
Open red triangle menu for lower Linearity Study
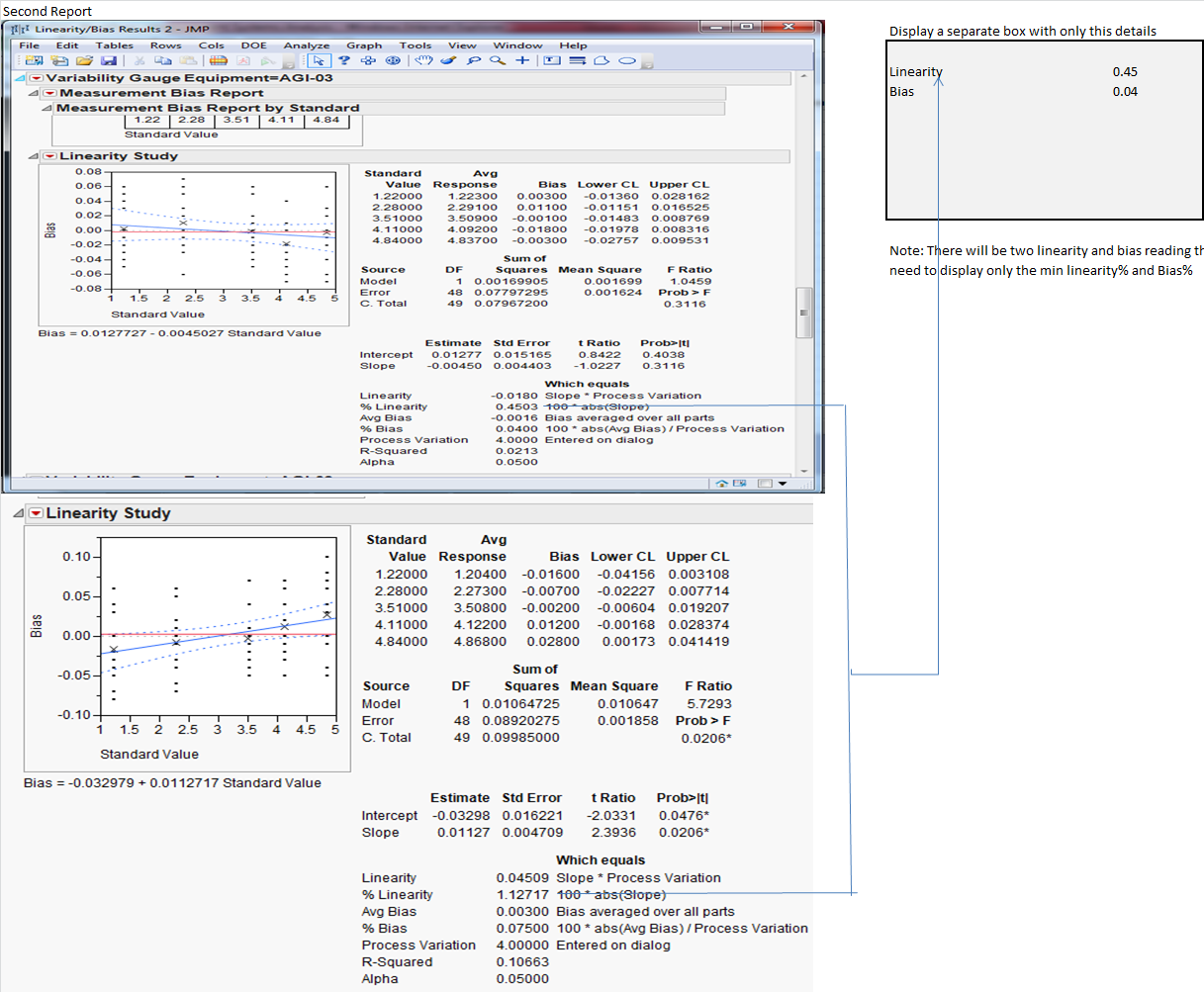[x=37, y=513]
